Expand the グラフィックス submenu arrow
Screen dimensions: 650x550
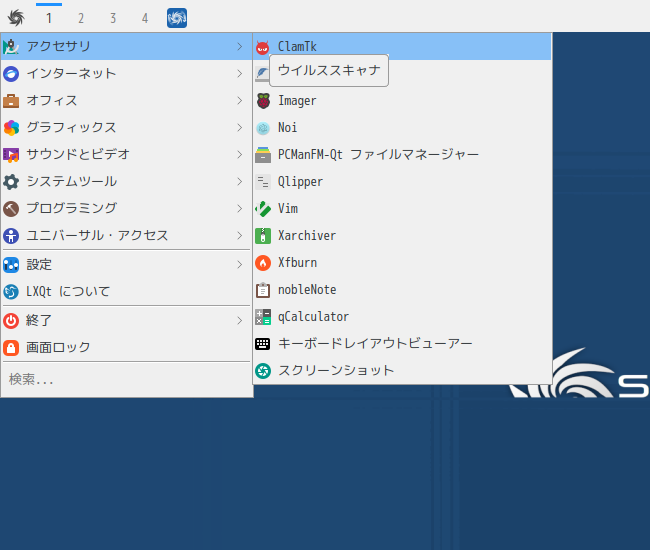tap(240, 128)
